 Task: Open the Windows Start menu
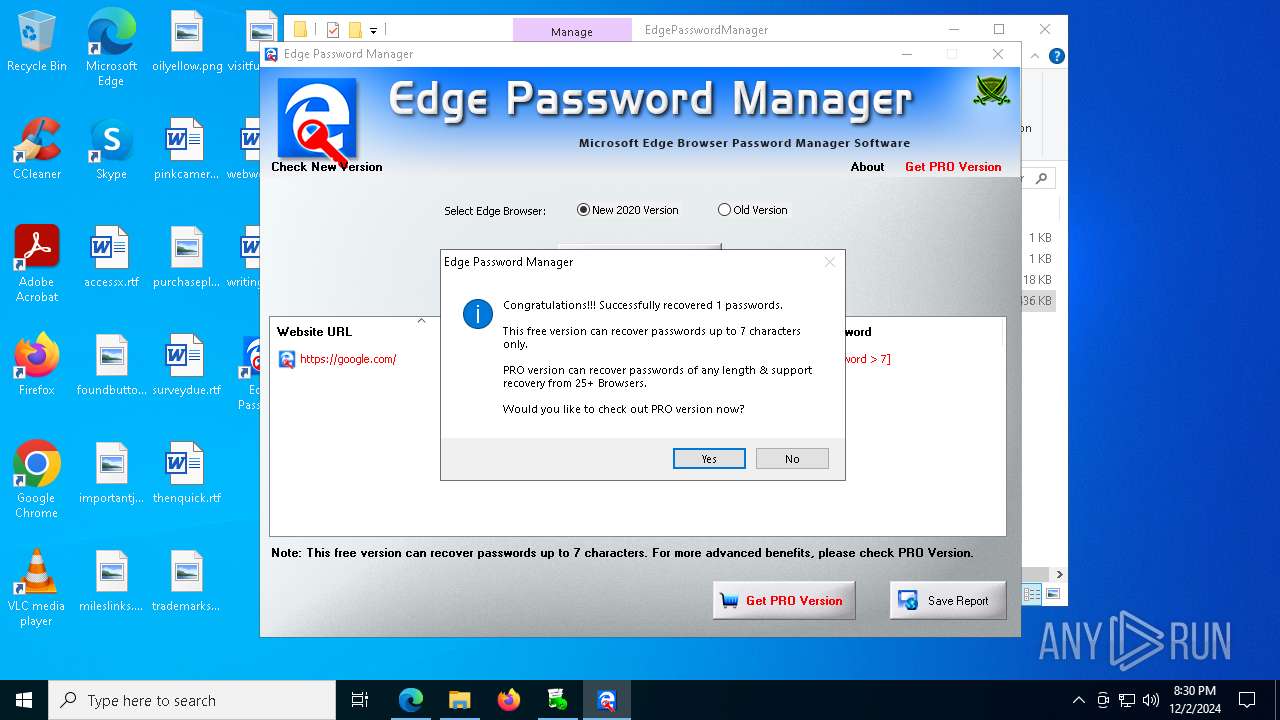pyautogui.click(x=24, y=700)
